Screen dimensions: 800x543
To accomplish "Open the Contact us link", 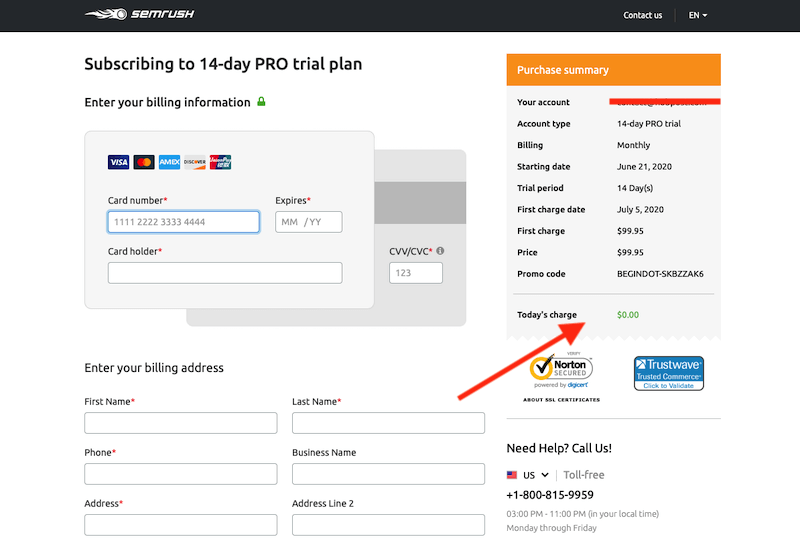I will 642,15.
